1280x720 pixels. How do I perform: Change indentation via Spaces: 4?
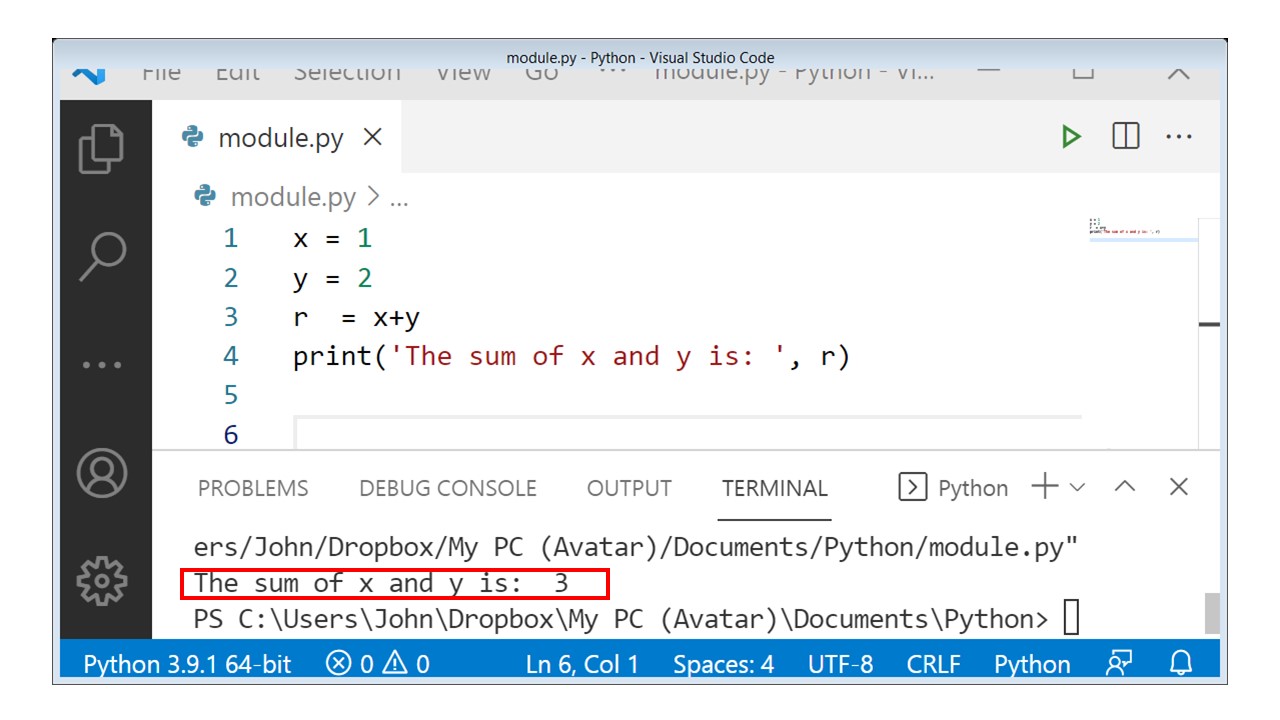click(724, 664)
